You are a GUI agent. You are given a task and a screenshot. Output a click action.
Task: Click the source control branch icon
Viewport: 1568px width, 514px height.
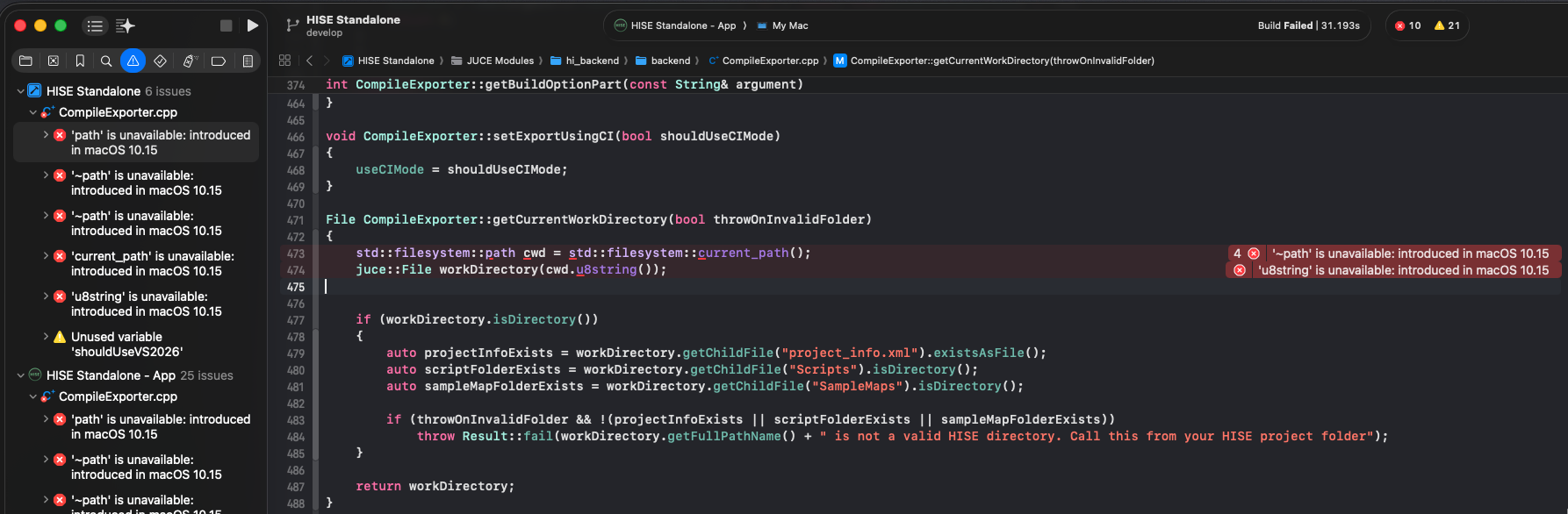292,25
